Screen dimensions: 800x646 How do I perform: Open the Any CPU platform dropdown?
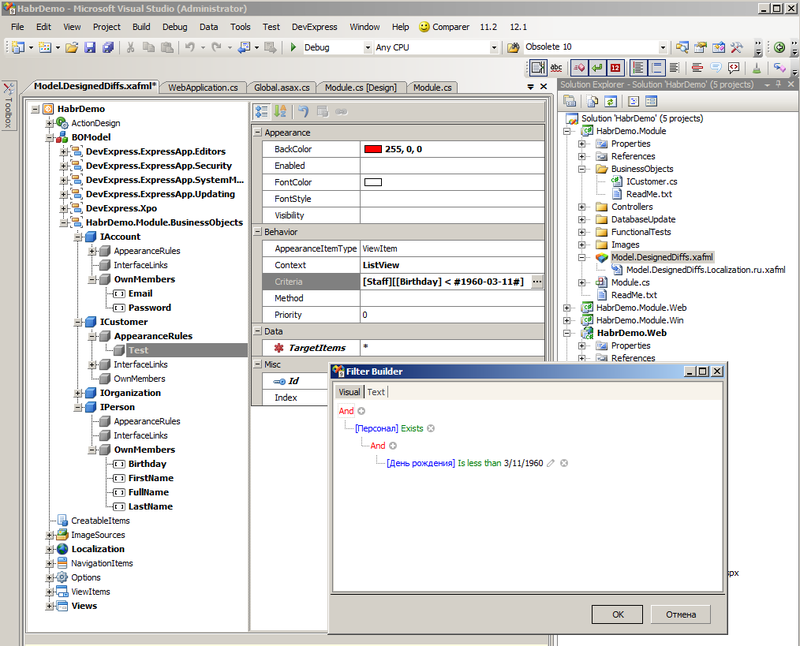pyautogui.click(x=494, y=47)
